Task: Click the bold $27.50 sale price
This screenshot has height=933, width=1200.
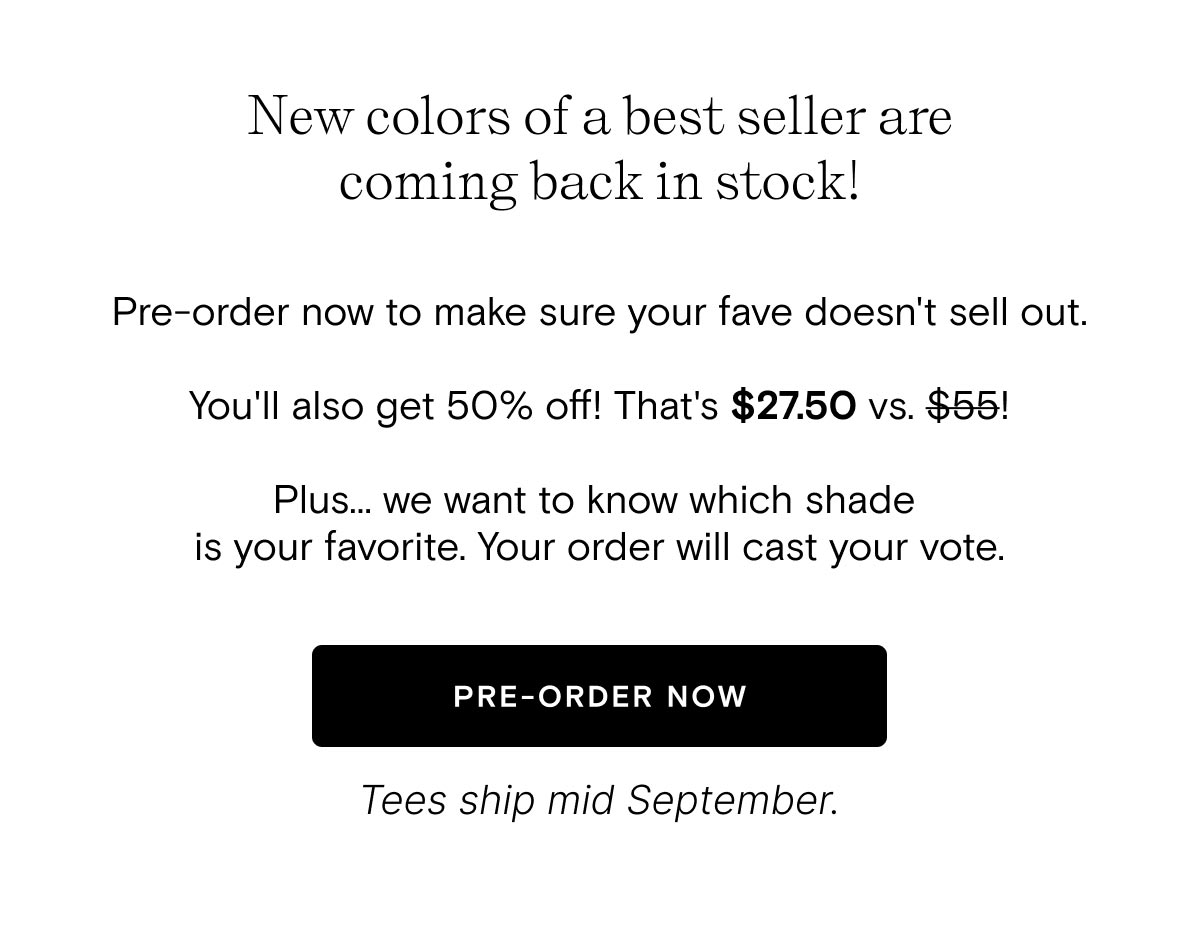Action: pos(793,406)
